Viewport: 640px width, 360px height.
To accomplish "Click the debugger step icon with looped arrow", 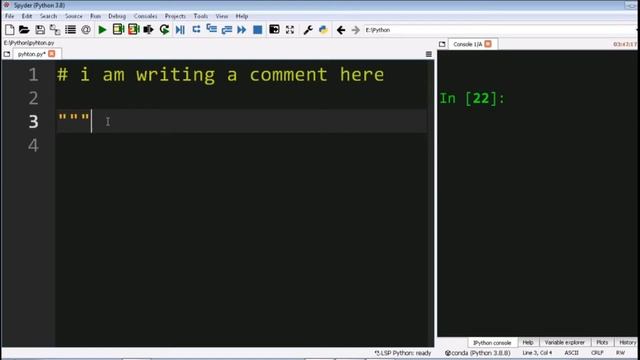I will coord(196,29).
